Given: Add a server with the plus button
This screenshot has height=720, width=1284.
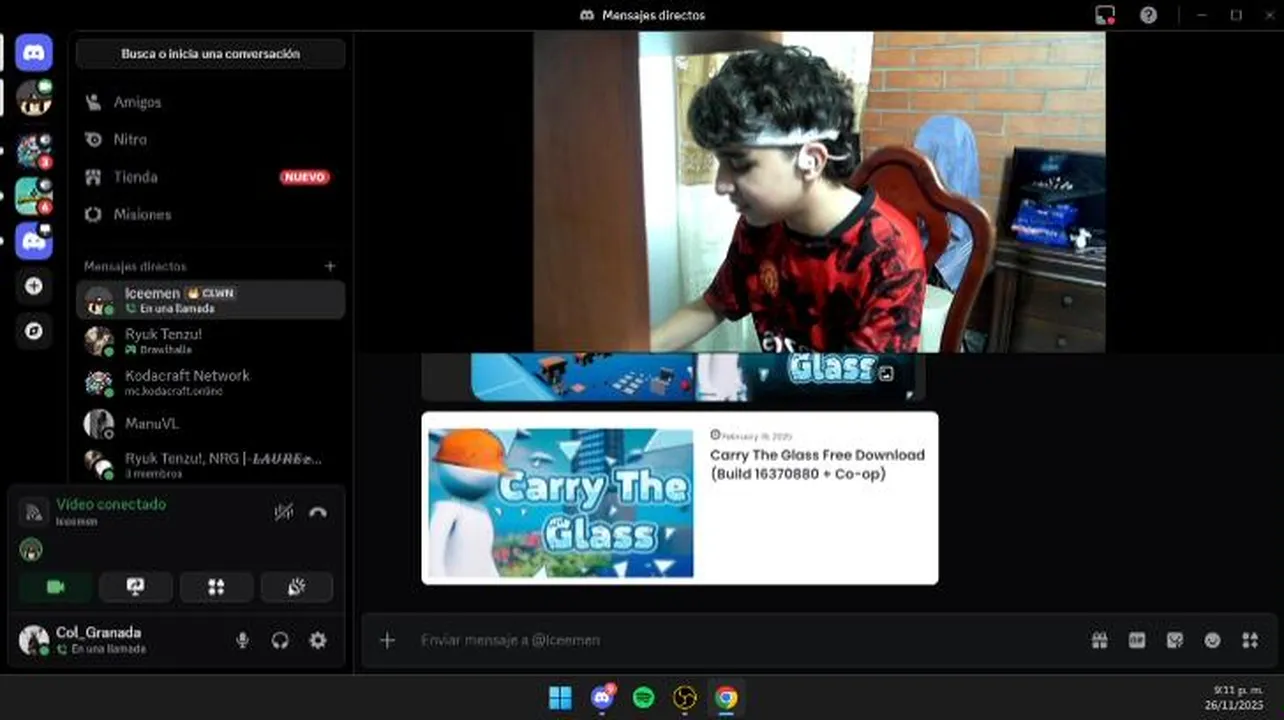Looking at the screenshot, I should (34, 286).
